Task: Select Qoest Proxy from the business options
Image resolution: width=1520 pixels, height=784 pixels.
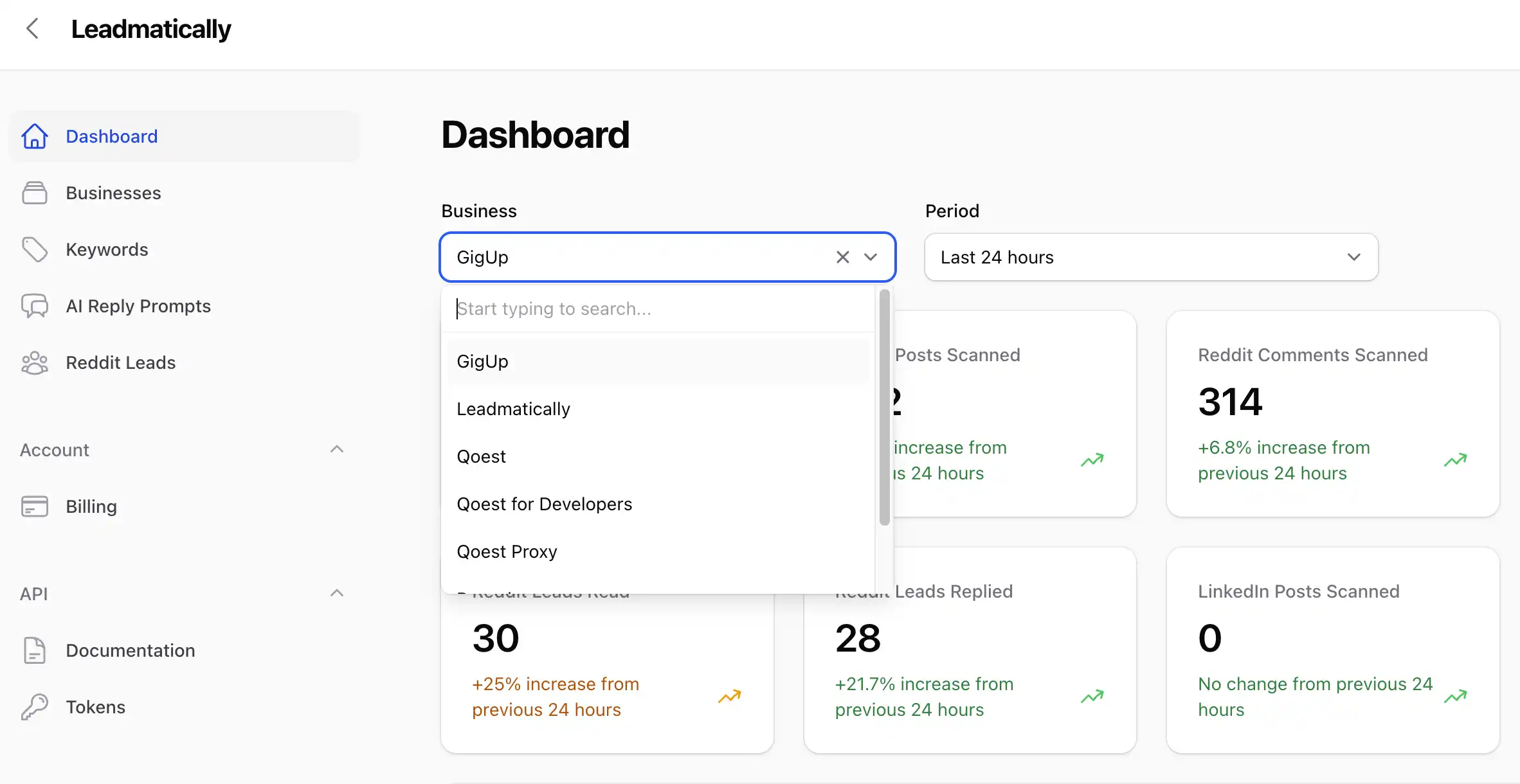Action: click(x=507, y=551)
